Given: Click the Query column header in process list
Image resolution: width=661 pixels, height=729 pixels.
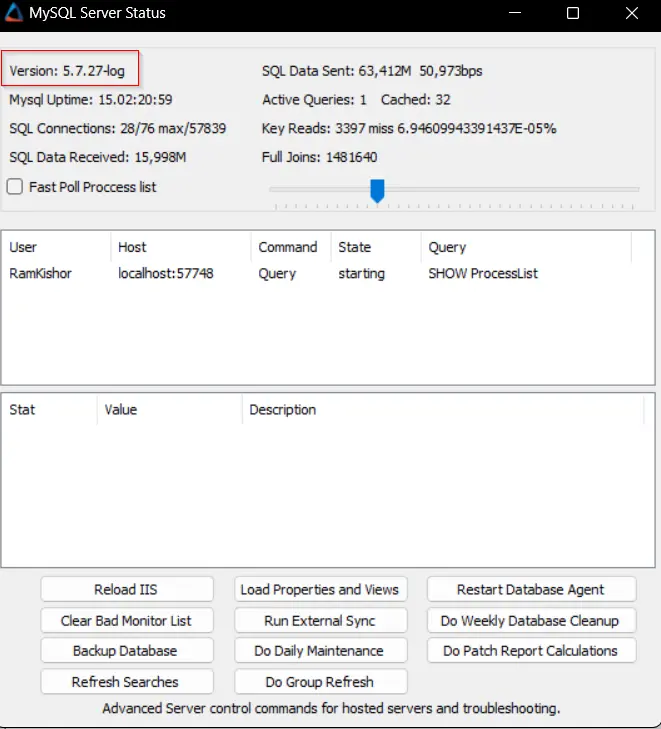Looking at the screenshot, I should click(x=526, y=247).
